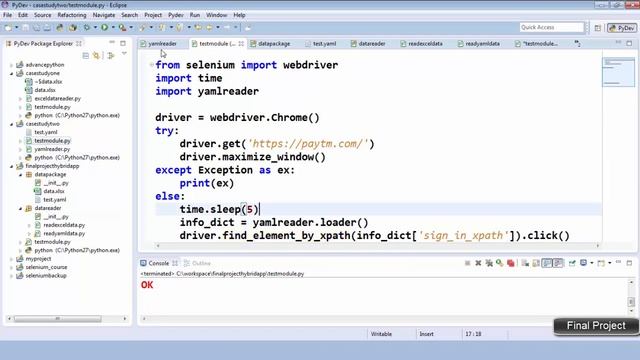This screenshot has width=640, height=360.
Task: Toggle show console on standard output change
Action: tap(547, 263)
